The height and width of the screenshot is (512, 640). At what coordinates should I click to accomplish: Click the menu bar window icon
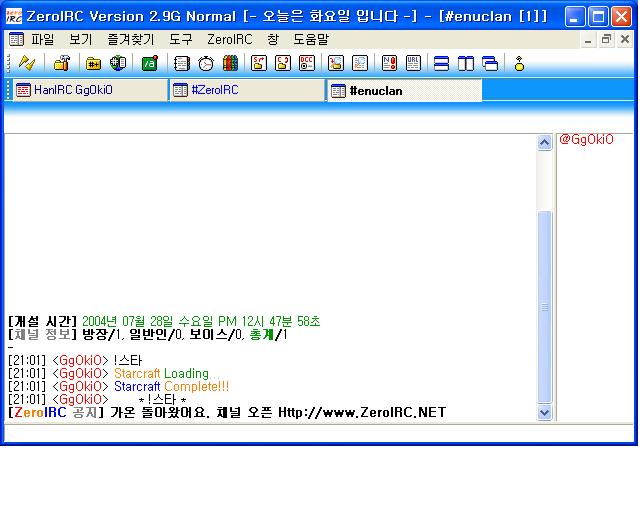16,39
